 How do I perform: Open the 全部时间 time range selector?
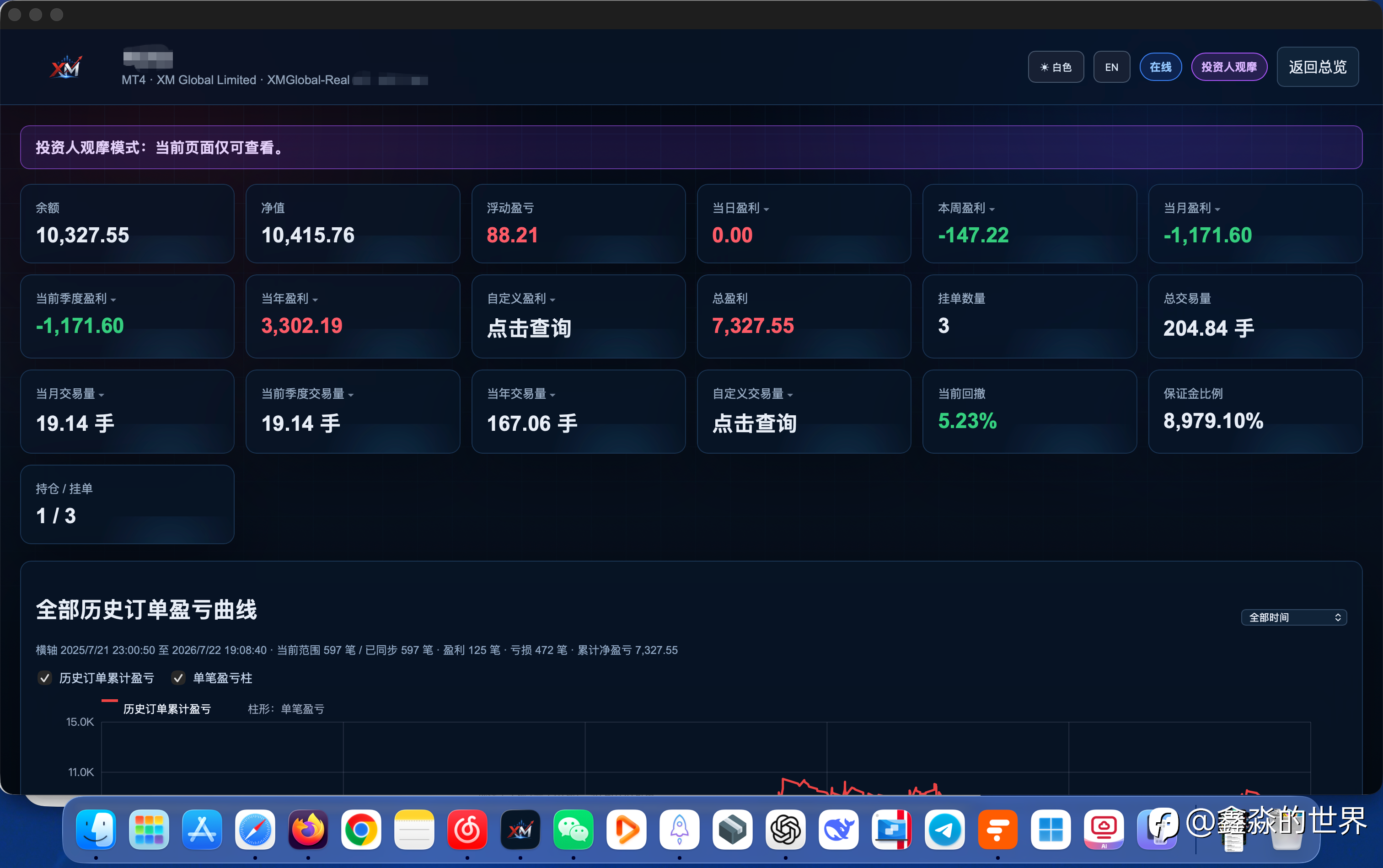point(1294,617)
